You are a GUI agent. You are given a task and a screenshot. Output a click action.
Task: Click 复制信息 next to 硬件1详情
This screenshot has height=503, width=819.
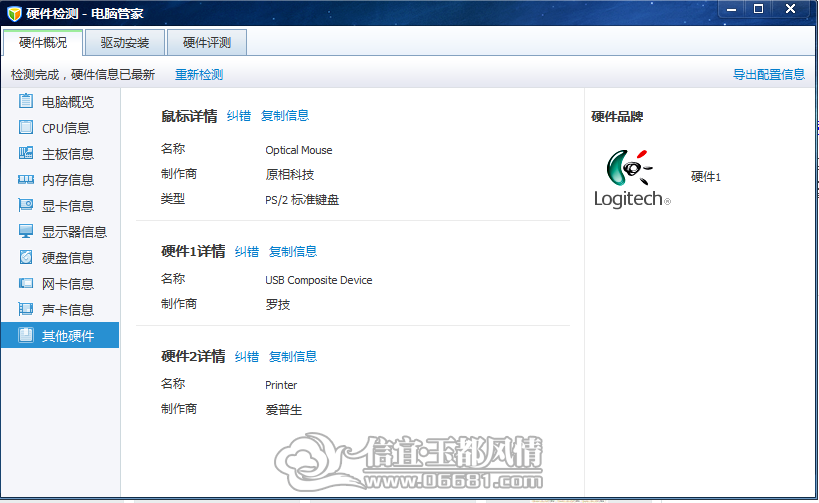click(x=292, y=252)
